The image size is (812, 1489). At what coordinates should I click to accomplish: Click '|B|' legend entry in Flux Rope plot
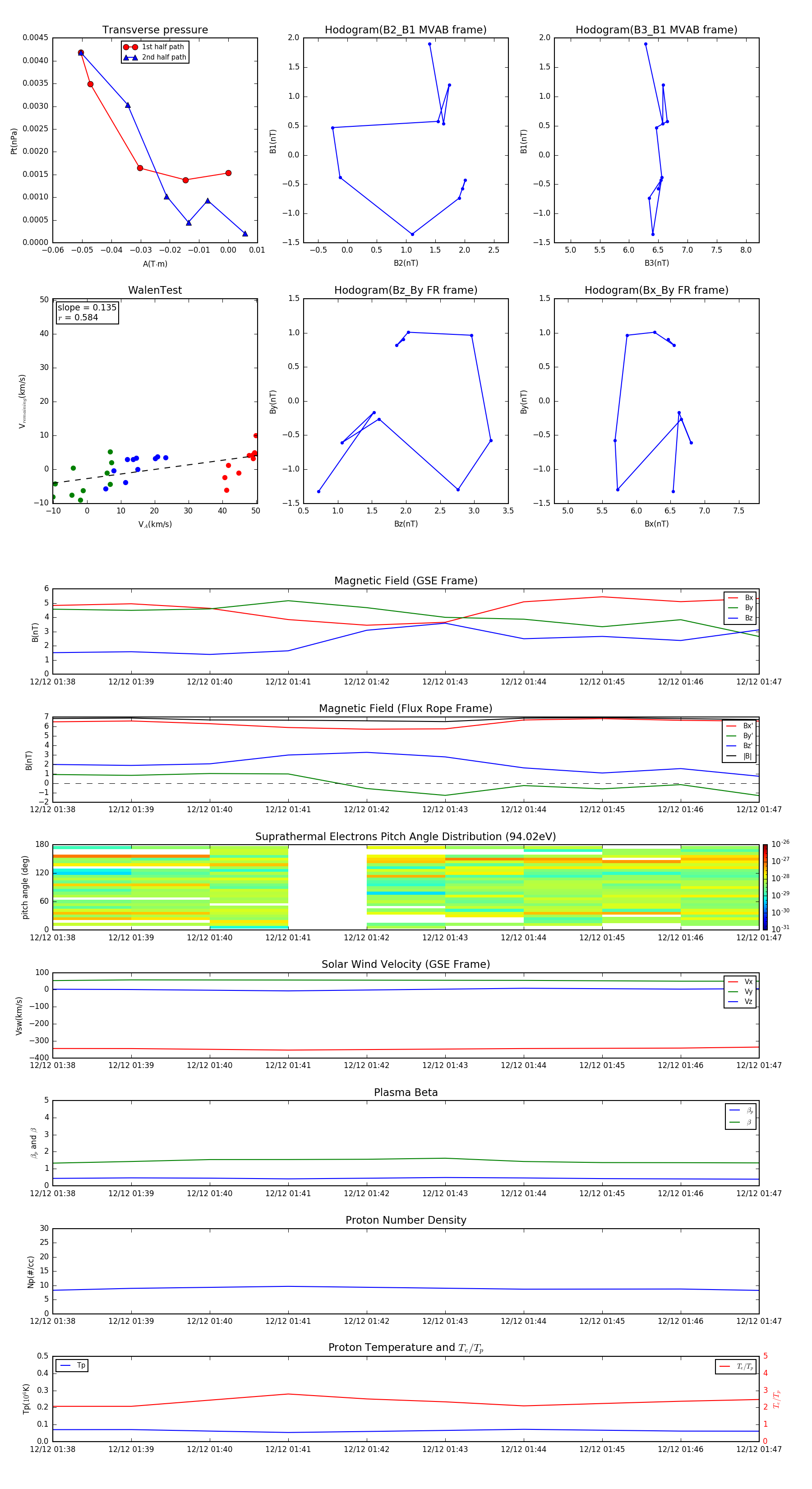point(740,756)
